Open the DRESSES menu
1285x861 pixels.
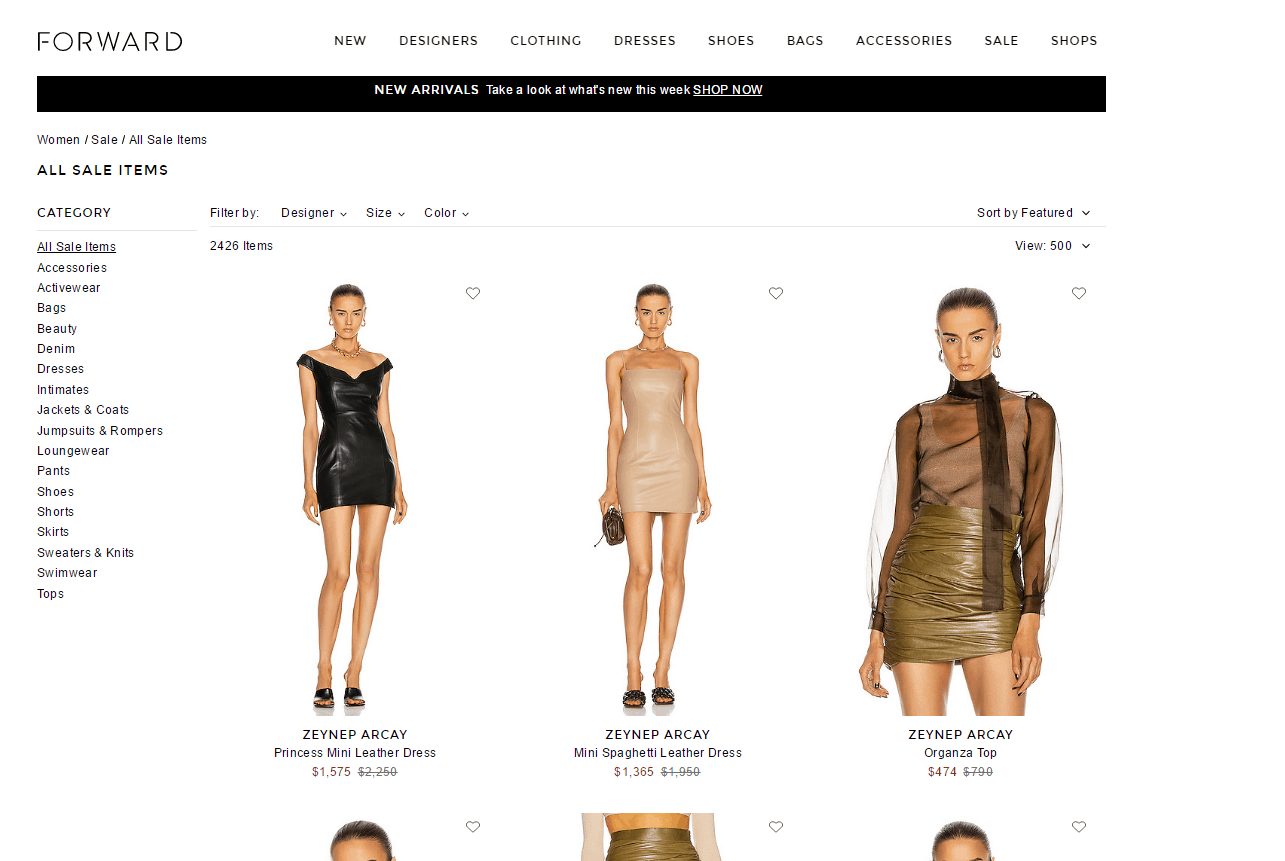(645, 41)
